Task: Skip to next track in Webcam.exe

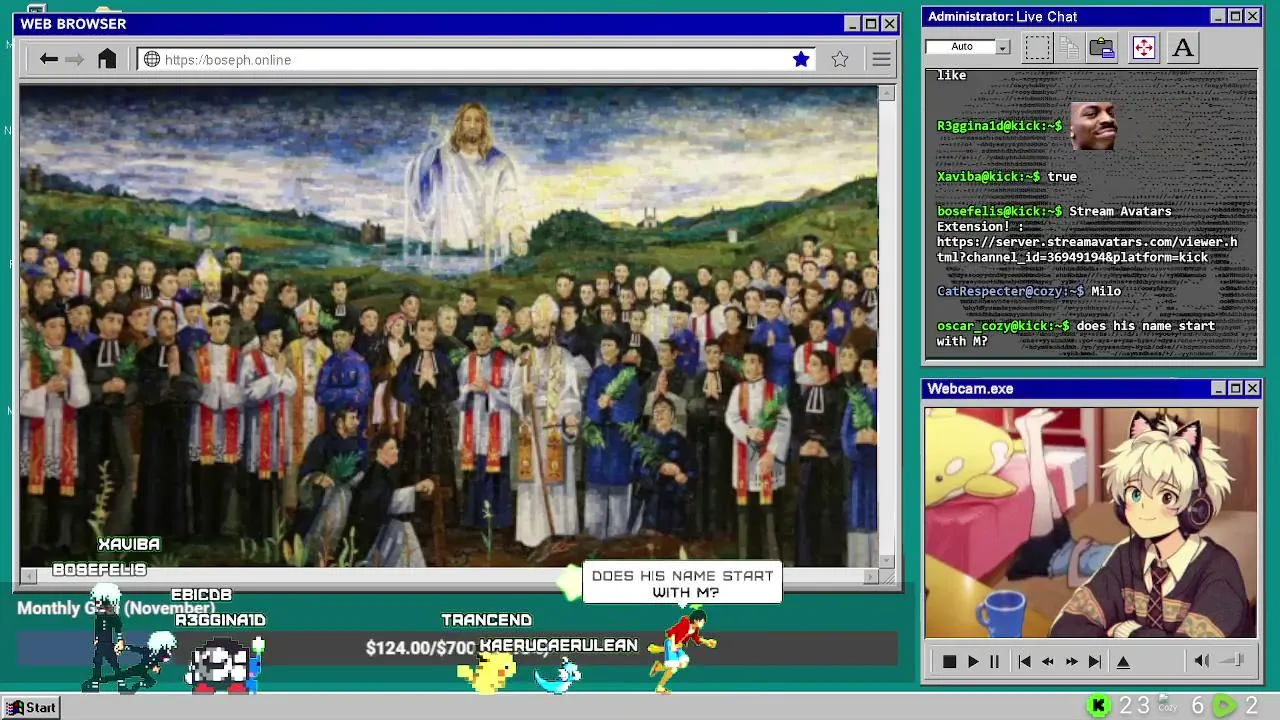Action: coord(1095,661)
